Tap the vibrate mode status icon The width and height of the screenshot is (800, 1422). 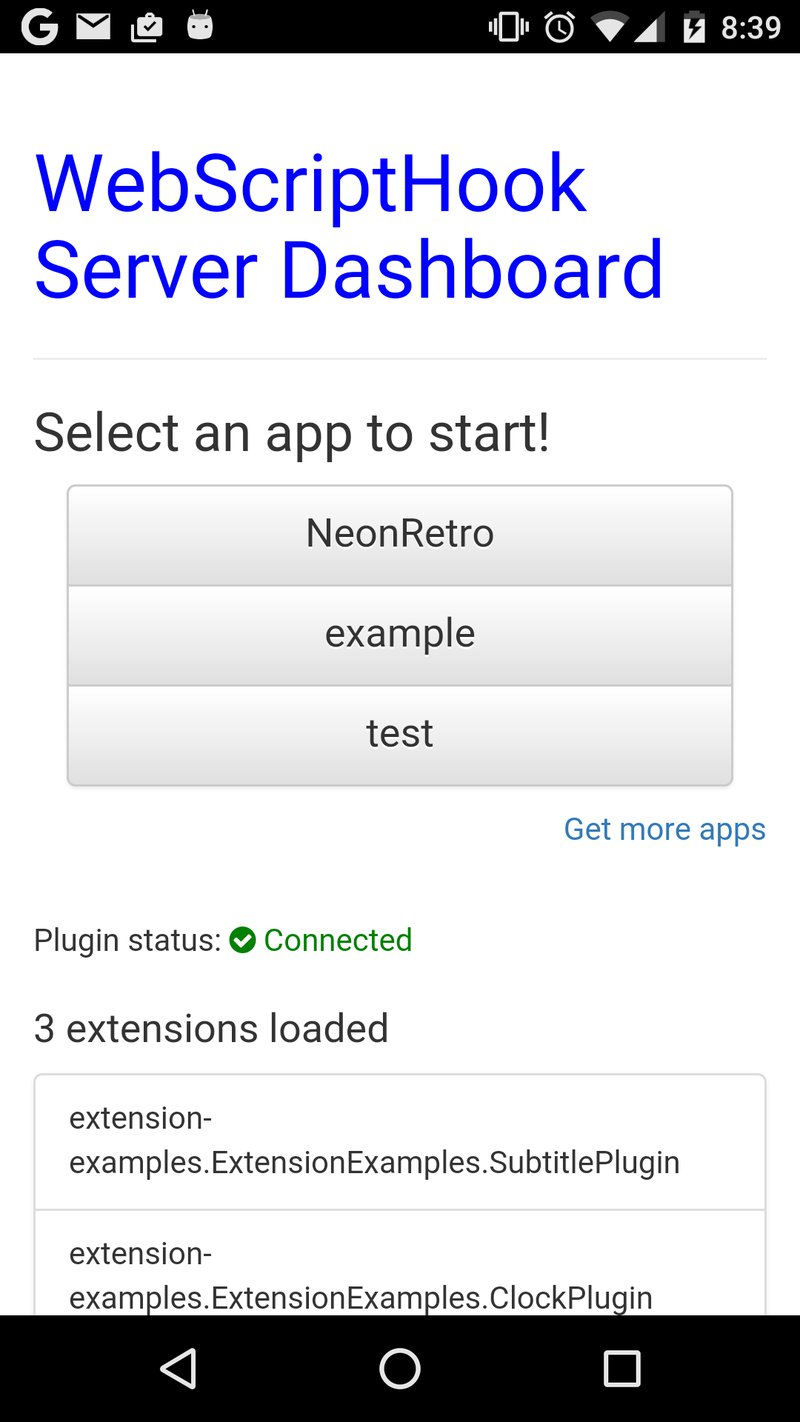(509, 27)
